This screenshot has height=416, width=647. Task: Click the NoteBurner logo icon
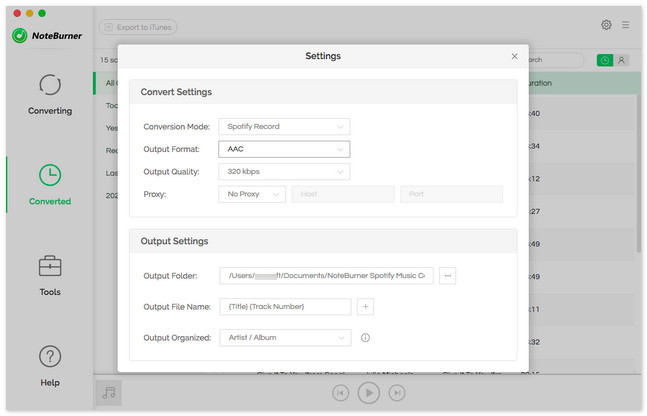tap(19, 36)
